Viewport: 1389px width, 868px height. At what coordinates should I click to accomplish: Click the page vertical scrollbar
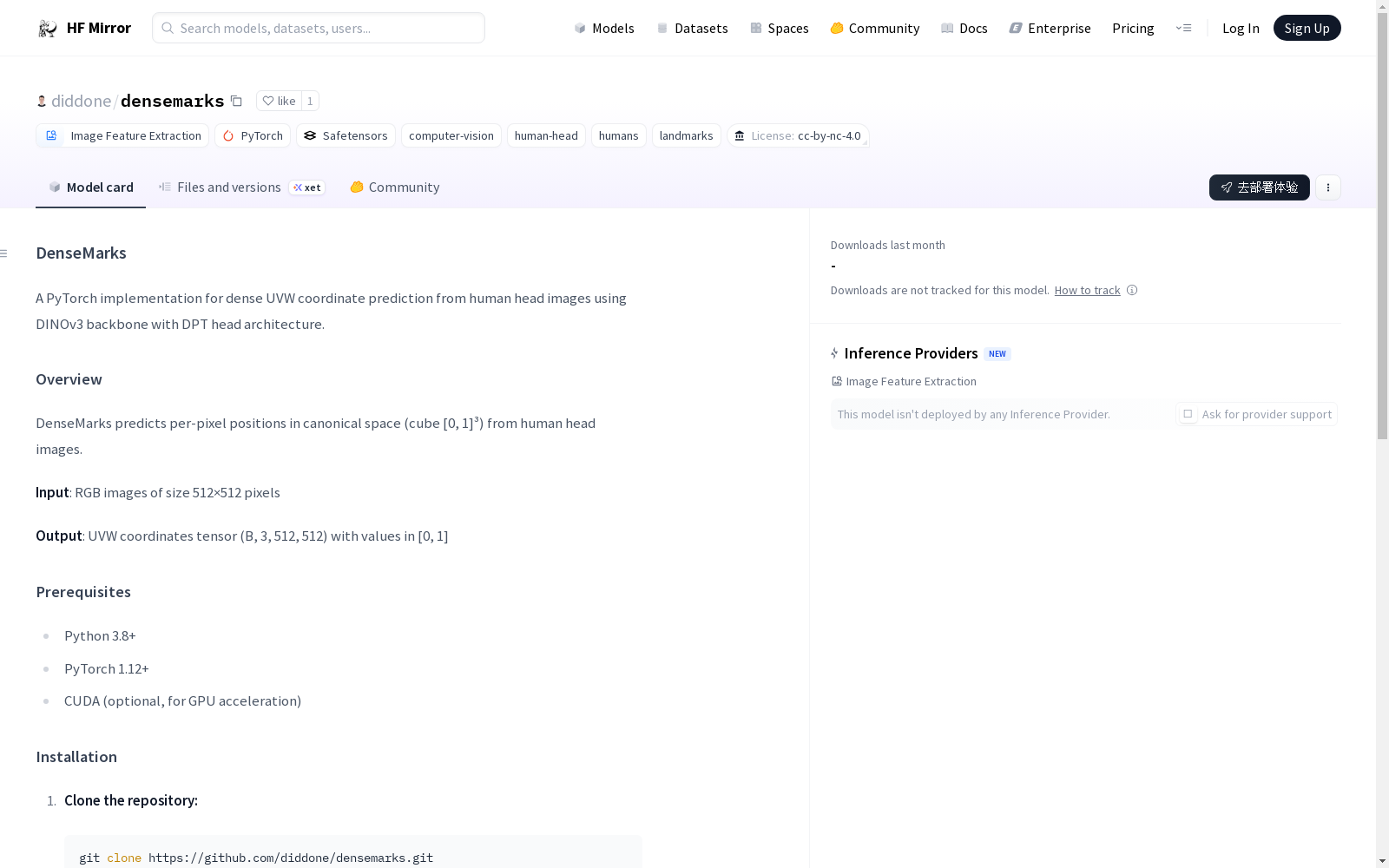(1382, 226)
